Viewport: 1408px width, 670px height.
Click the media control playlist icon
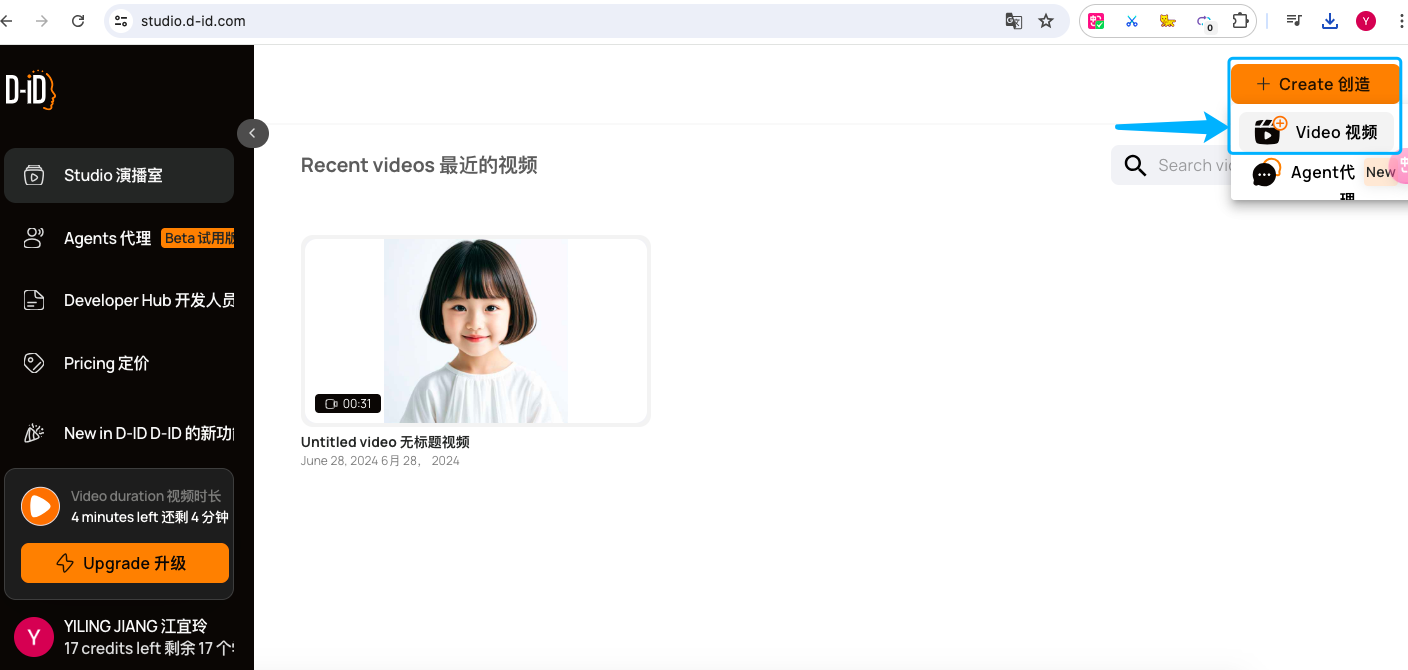click(x=1294, y=21)
